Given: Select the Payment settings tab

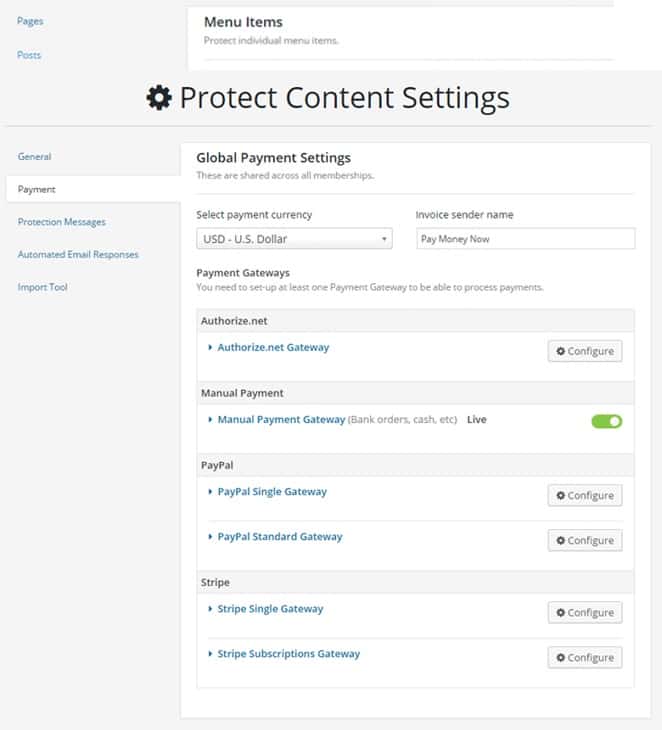Looking at the screenshot, I should click(93, 189).
